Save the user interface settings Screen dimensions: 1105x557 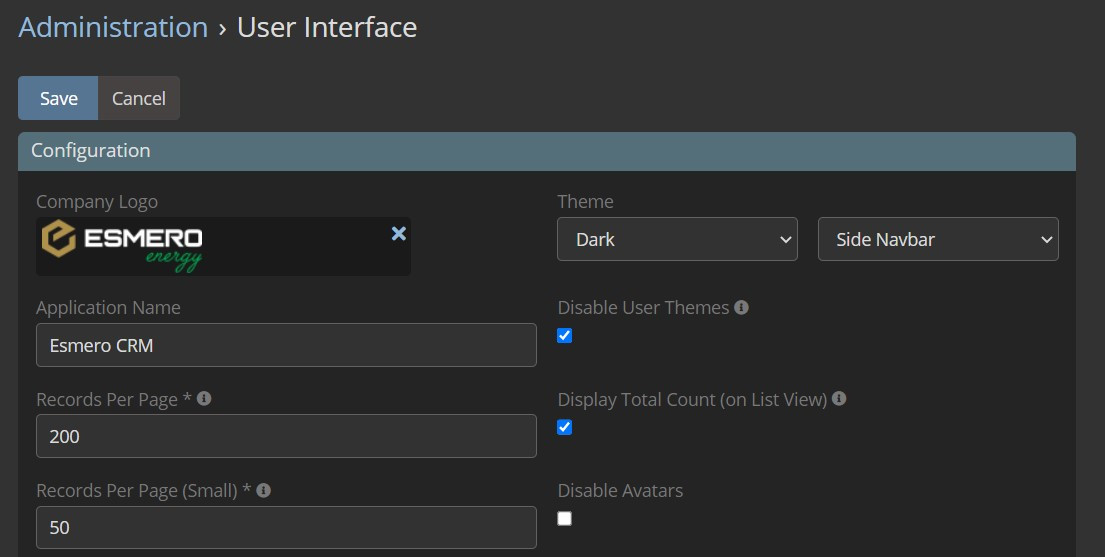(x=58, y=98)
